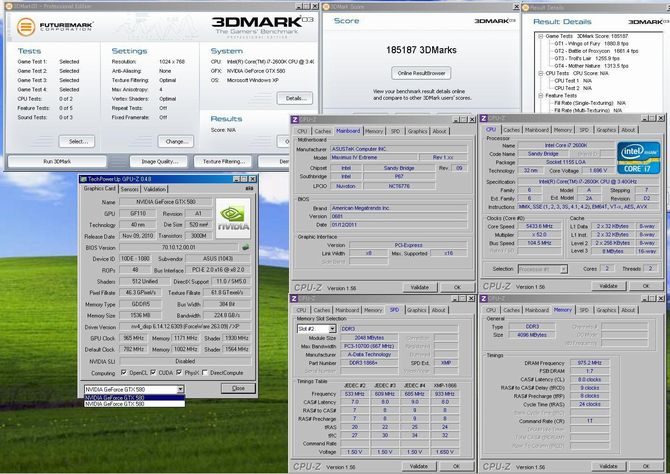
Task: Click the DRAM Frequency value in CPU-Z Memory
Action: (590, 363)
